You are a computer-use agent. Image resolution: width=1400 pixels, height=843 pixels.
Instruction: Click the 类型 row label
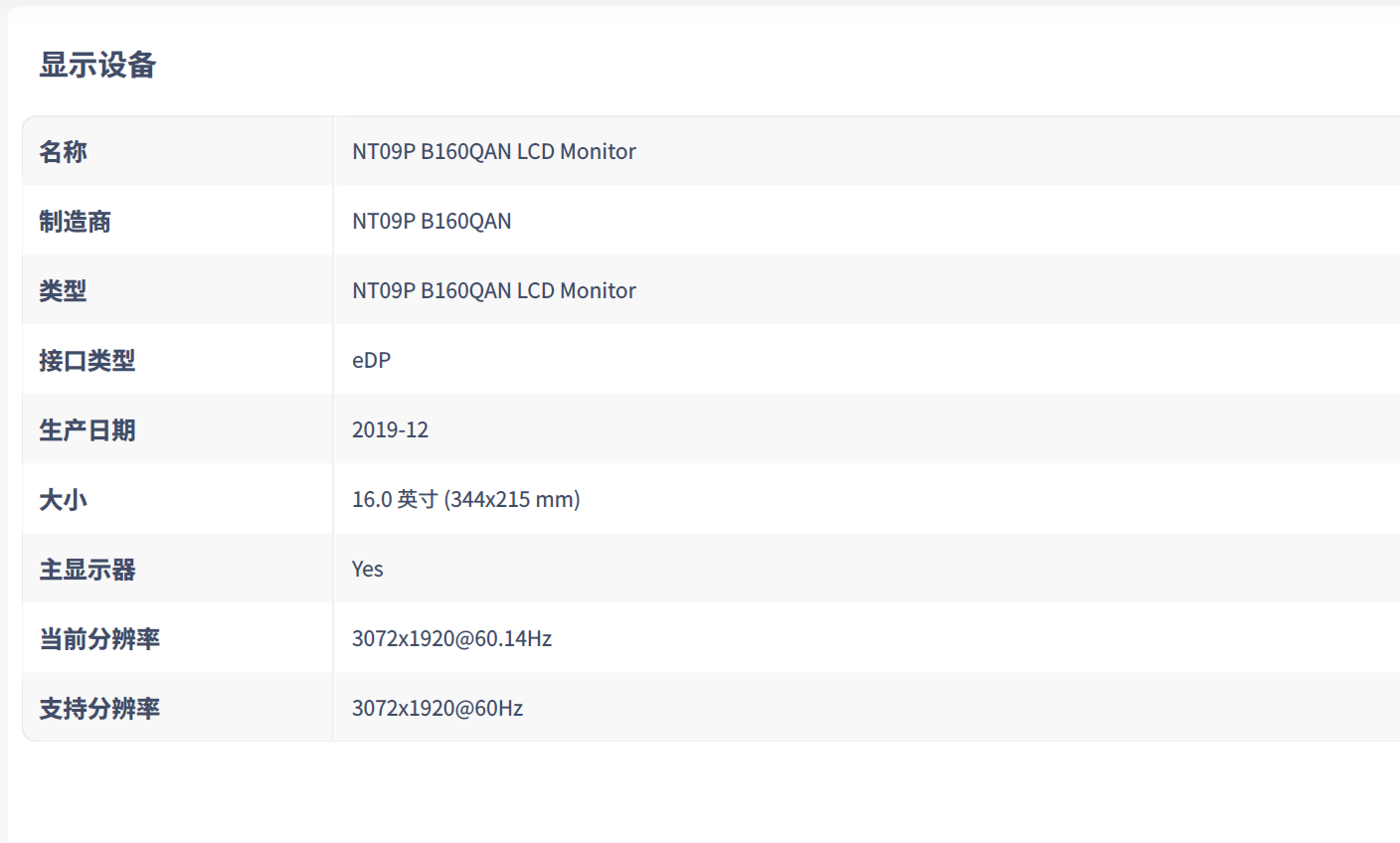[63, 291]
